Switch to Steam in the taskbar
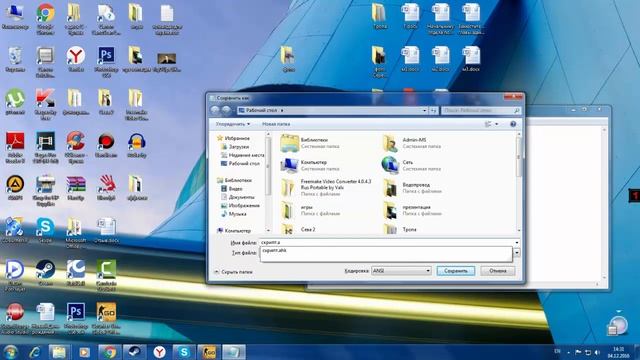640x360 pixels. point(134,352)
